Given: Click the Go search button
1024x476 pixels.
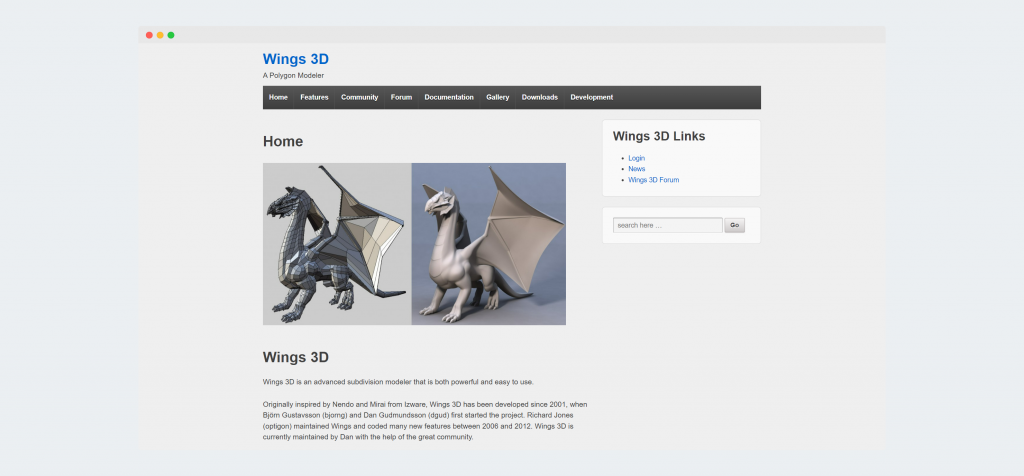Looking at the screenshot, I should click(x=734, y=225).
